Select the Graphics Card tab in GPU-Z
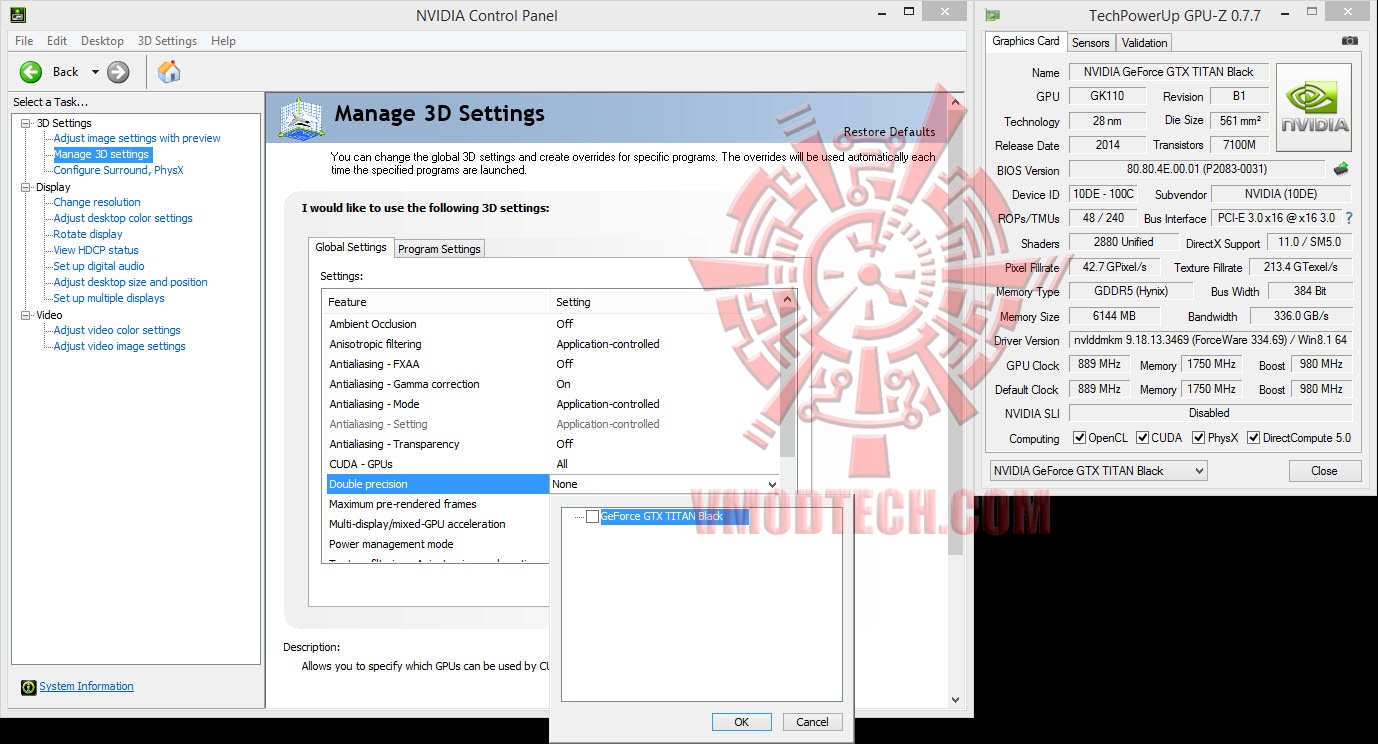Image resolution: width=1378 pixels, height=744 pixels. [x=1026, y=41]
